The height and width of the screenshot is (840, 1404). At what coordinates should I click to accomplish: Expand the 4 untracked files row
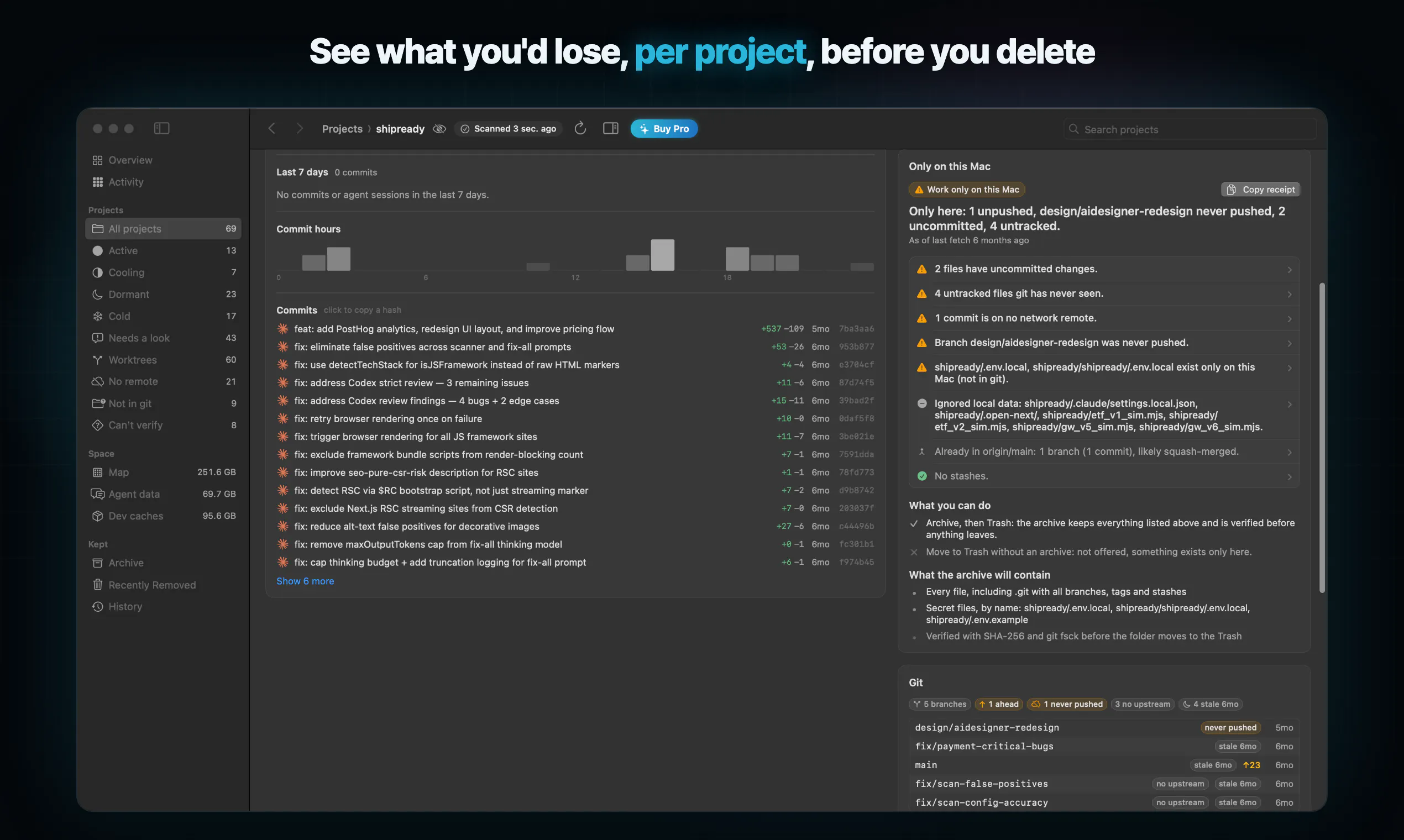[x=1104, y=293]
